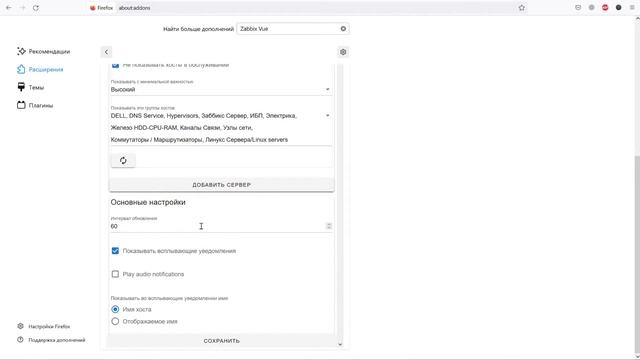Go back with browser back arrow
Screen dimensions: 640x360
pos(9,8)
